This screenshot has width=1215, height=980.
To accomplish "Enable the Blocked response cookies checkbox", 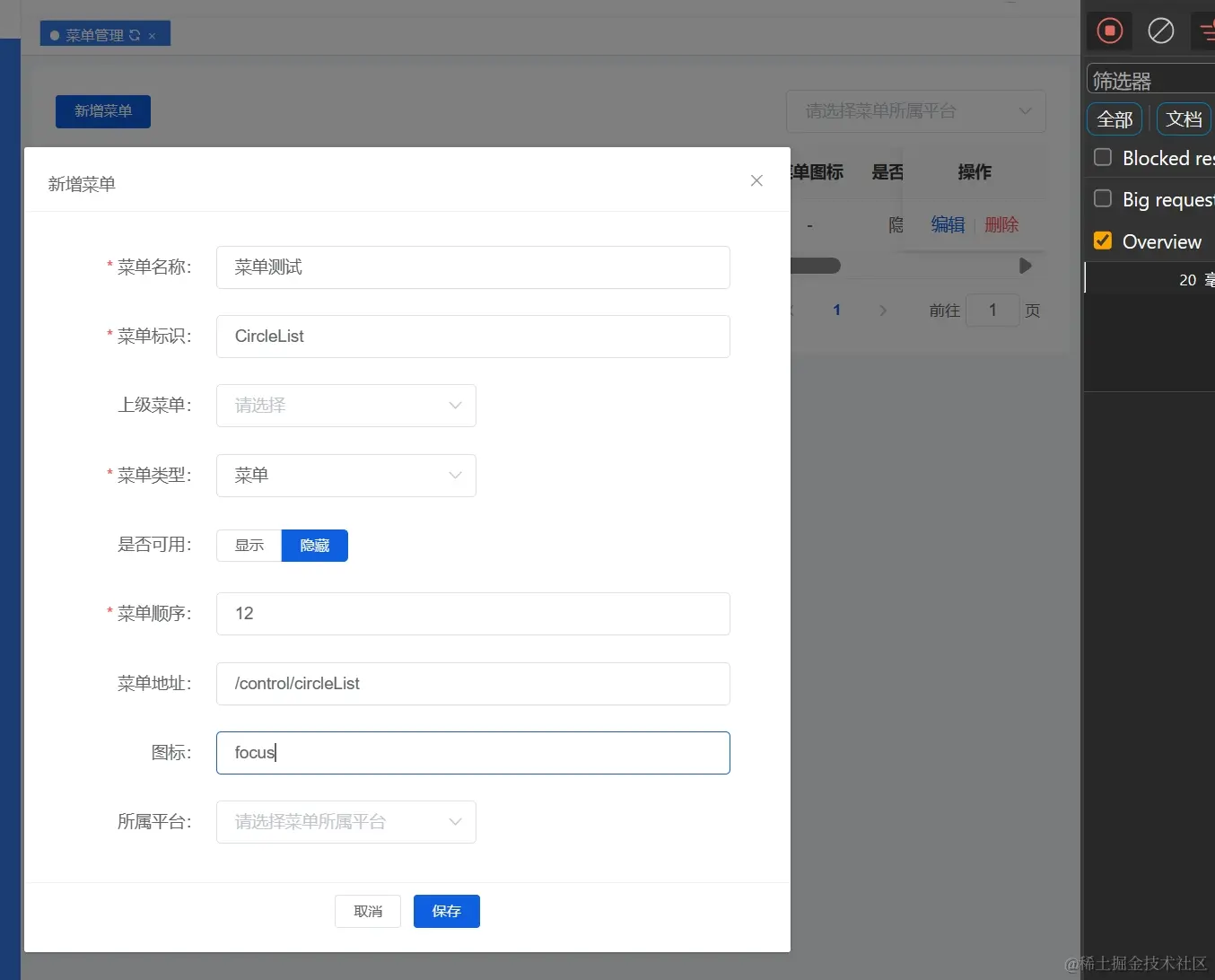I will (x=1103, y=157).
